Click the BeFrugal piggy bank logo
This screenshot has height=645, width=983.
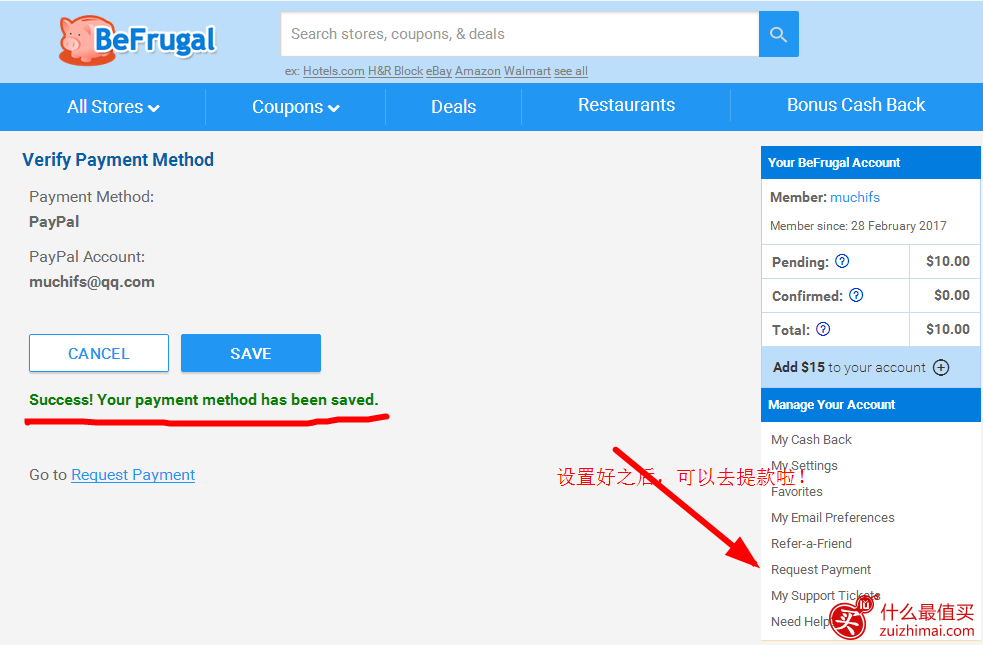(137, 41)
